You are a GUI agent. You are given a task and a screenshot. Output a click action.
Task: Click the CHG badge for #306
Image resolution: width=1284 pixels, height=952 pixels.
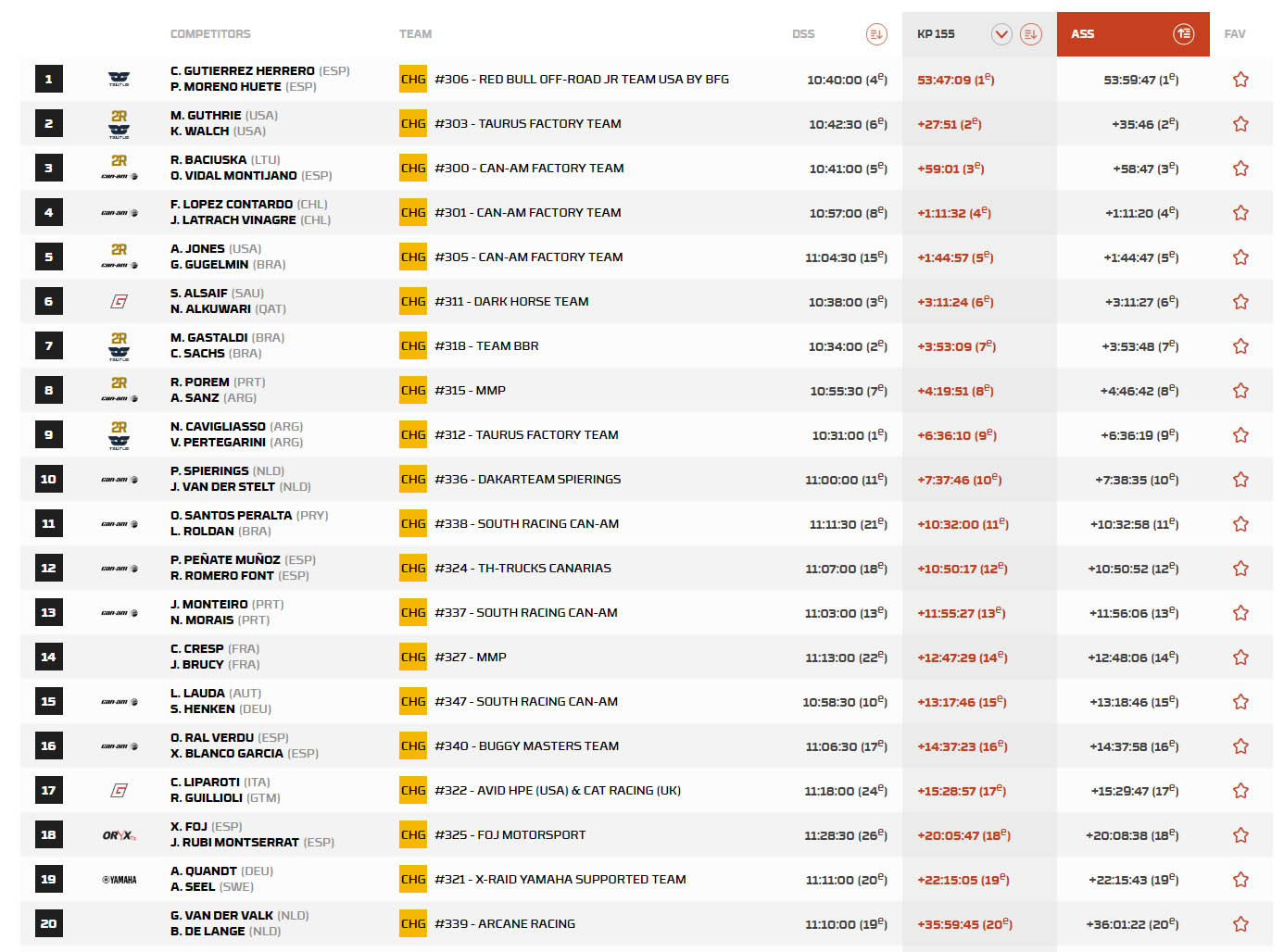pos(413,80)
